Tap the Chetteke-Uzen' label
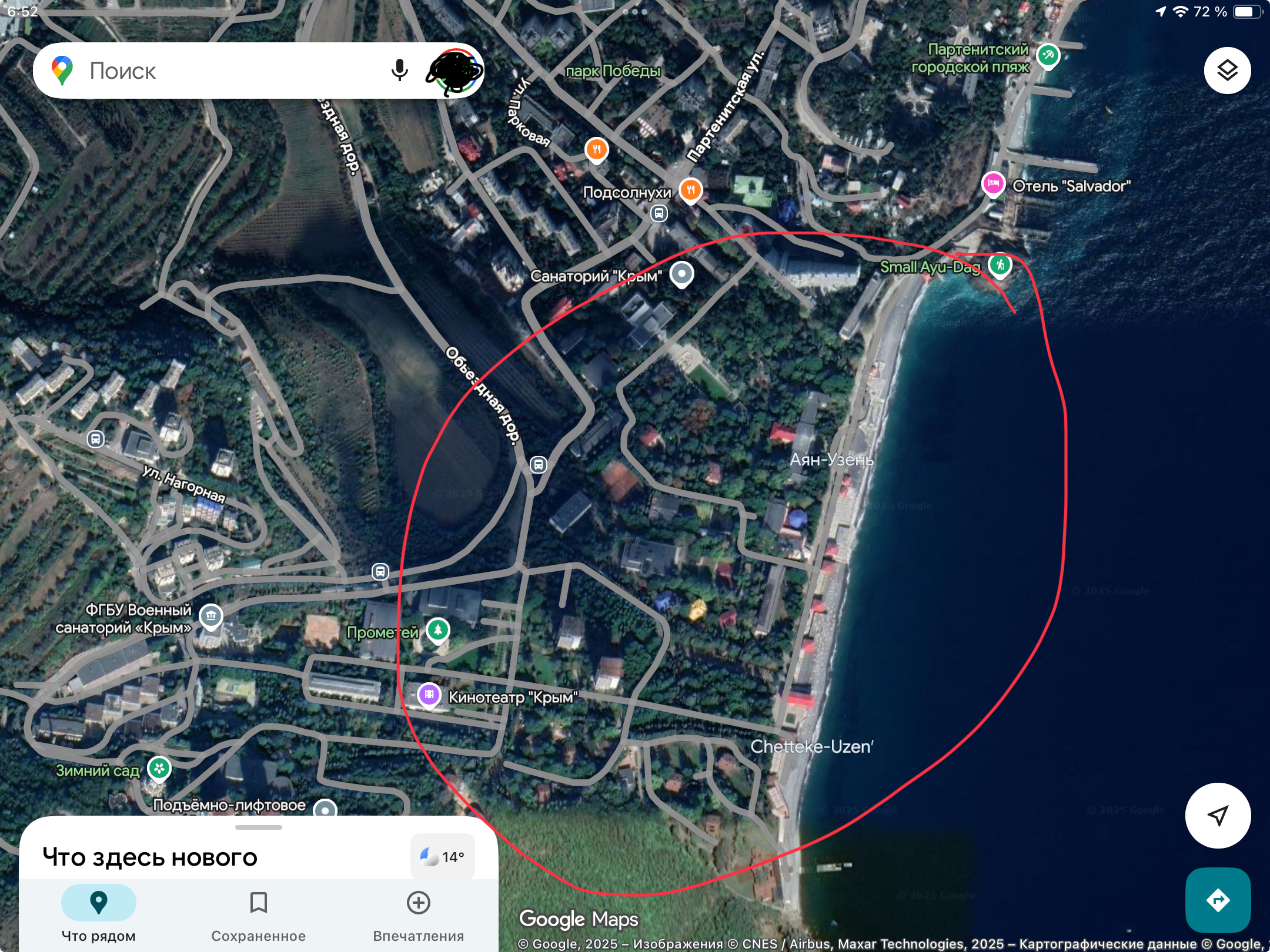The height and width of the screenshot is (952, 1270). 812,746
